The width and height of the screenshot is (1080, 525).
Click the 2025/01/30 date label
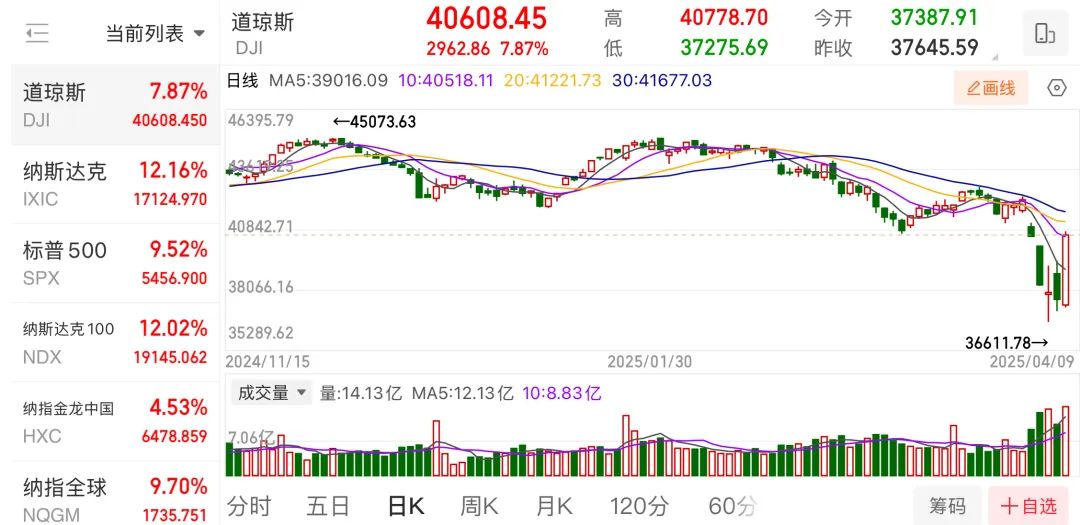point(650,362)
